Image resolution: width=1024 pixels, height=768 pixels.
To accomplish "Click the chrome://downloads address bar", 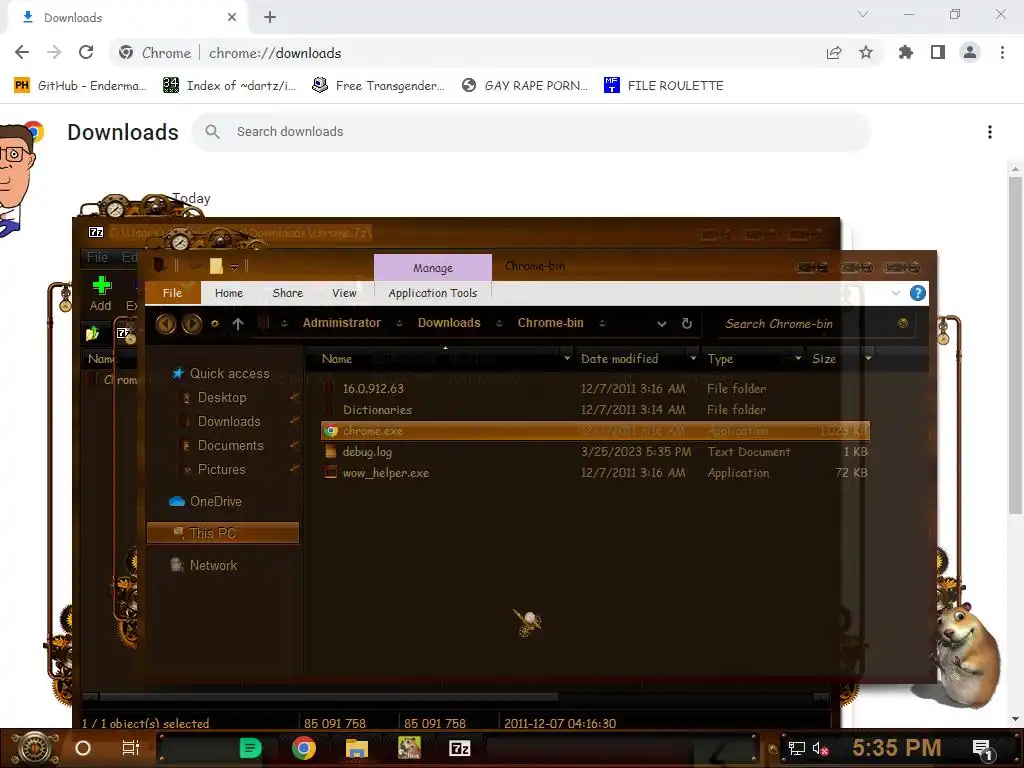I will [466, 53].
